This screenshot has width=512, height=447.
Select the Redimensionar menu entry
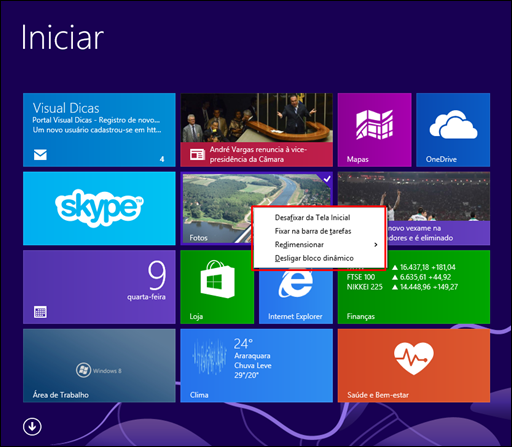[319, 245]
